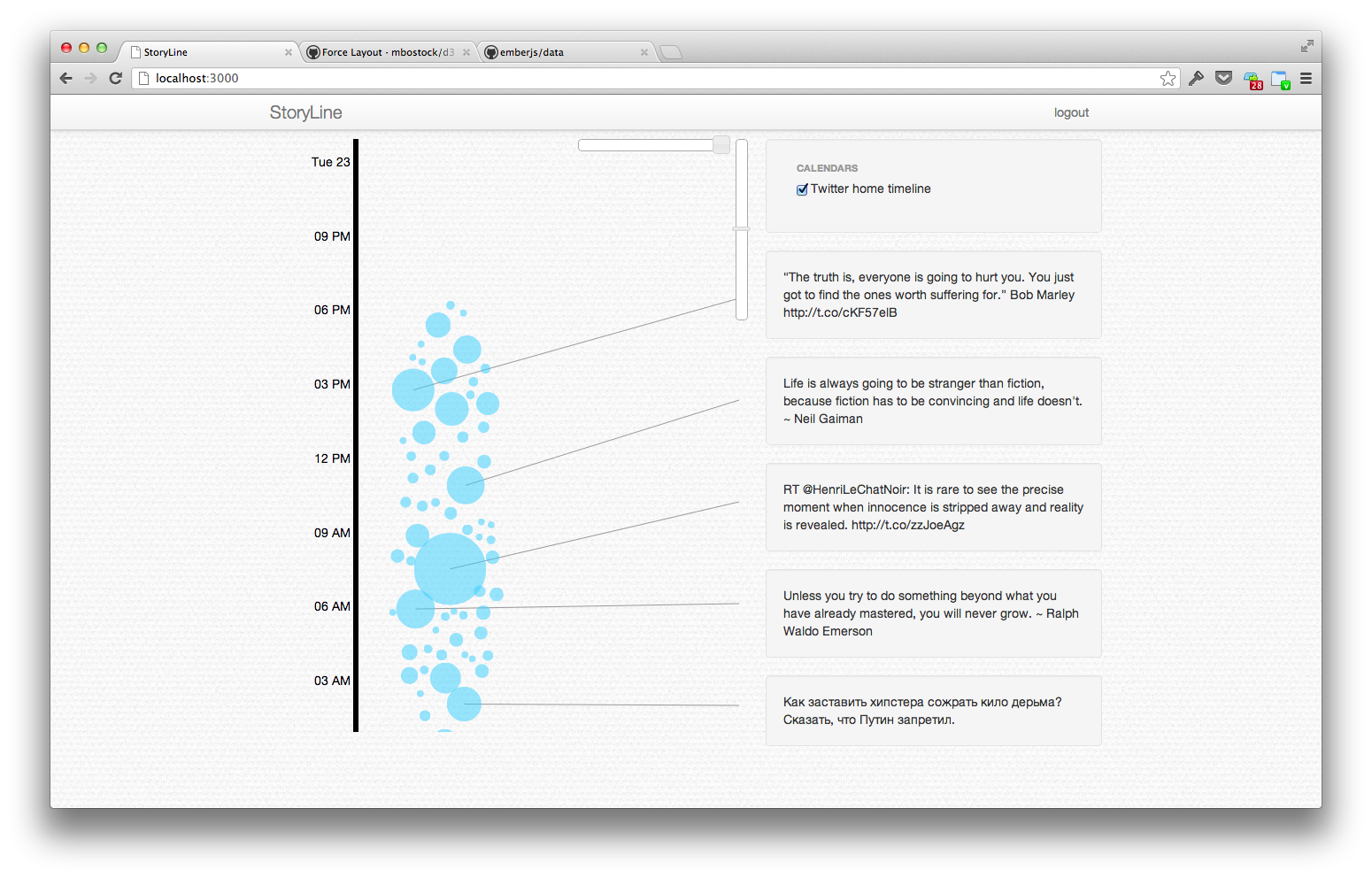Screen dimensions: 1372x878
Task: Click the largest blue bubble near 09 AM
Action: pos(450,569)
